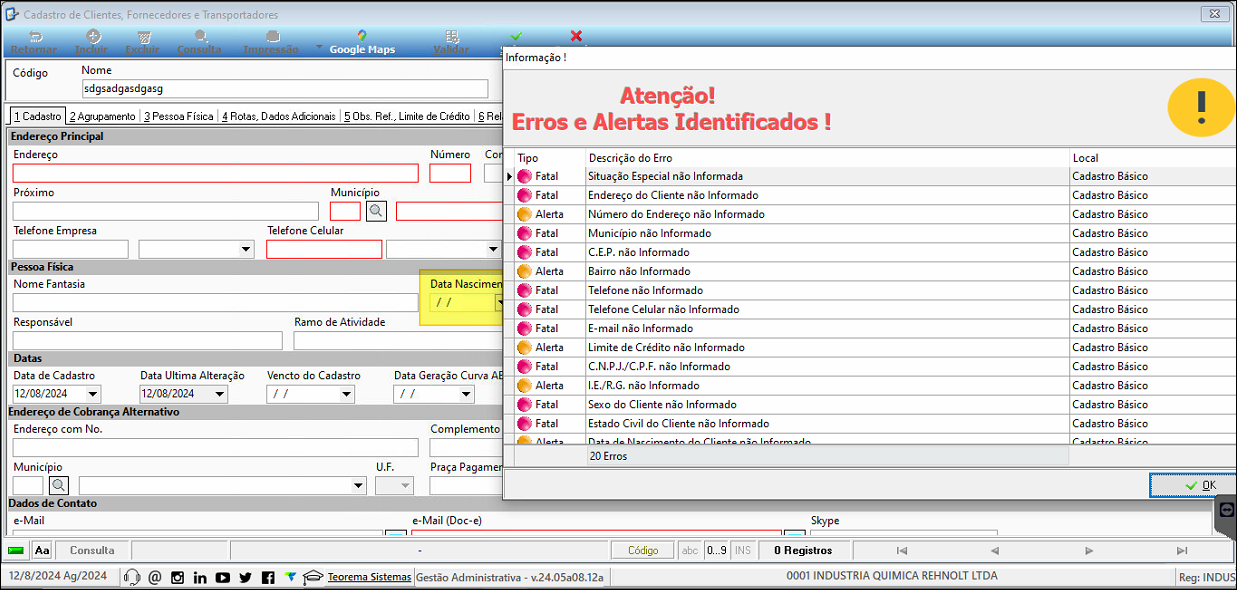Click the graduation cap icon in status bar
Screen dimensions: 1237x590
click(314, 577)
